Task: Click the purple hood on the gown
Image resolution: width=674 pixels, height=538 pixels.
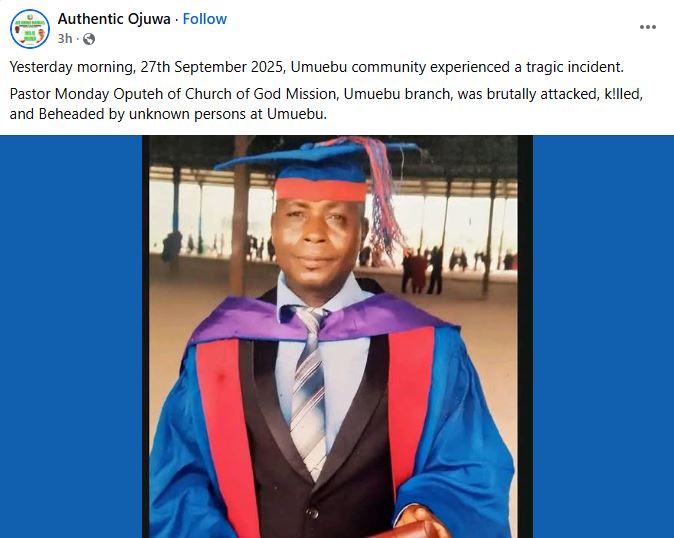Action: 322,318
